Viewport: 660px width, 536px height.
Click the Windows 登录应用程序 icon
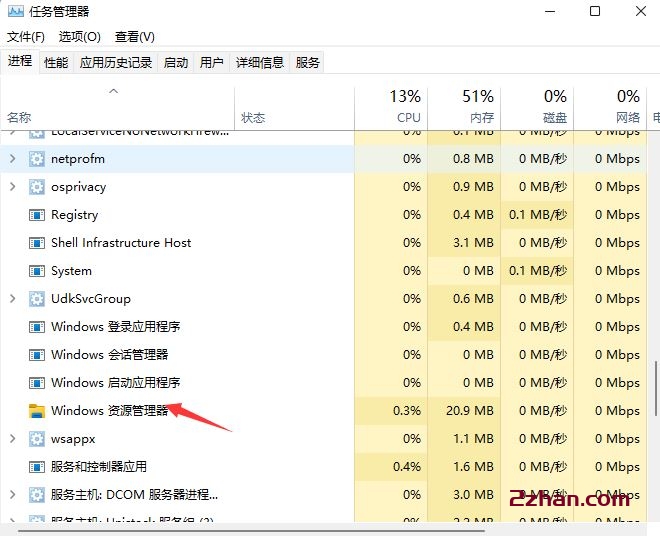[37, 327]
